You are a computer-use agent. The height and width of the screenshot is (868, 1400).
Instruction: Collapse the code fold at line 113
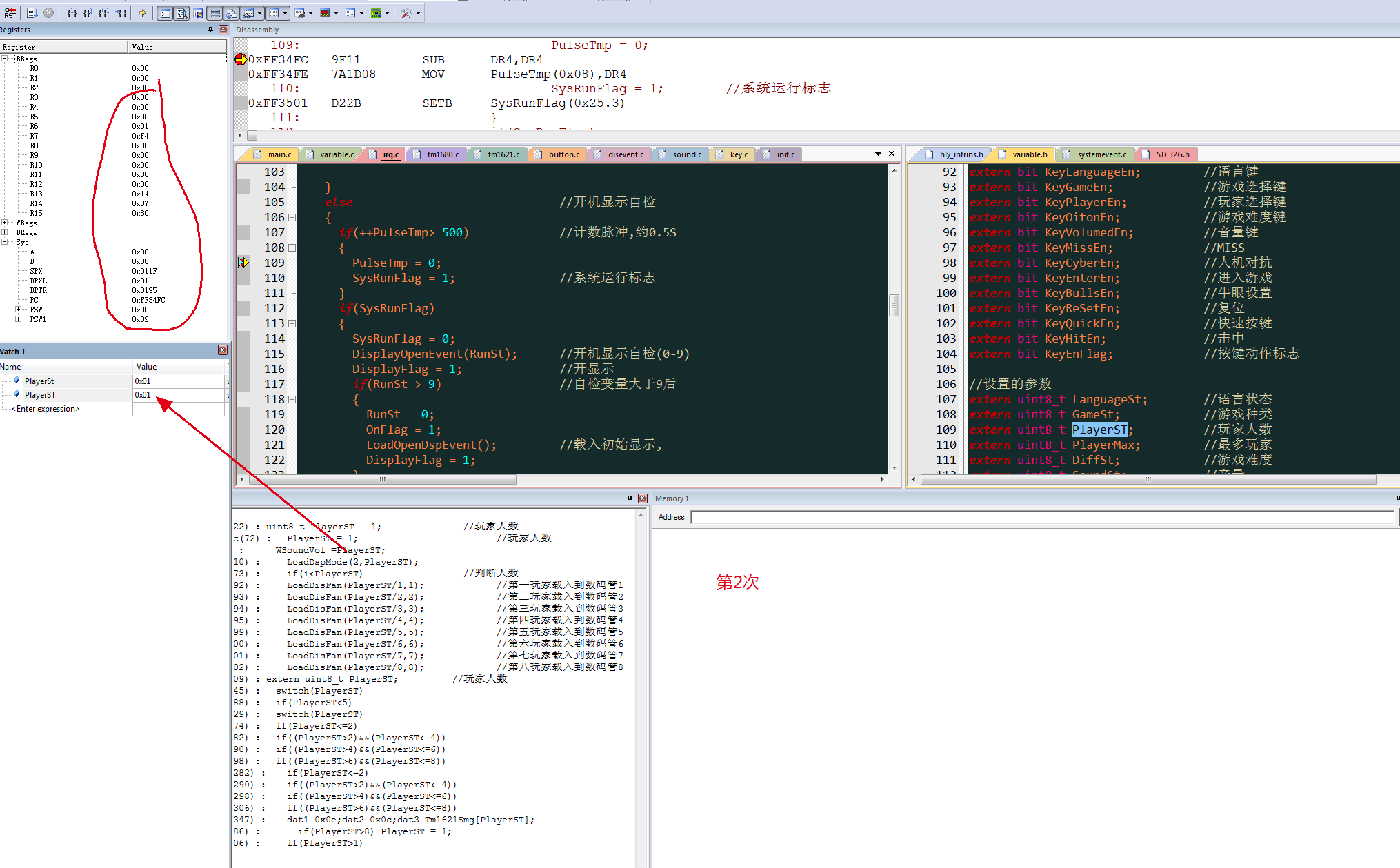pyautogui.click(x=292, y=323)
